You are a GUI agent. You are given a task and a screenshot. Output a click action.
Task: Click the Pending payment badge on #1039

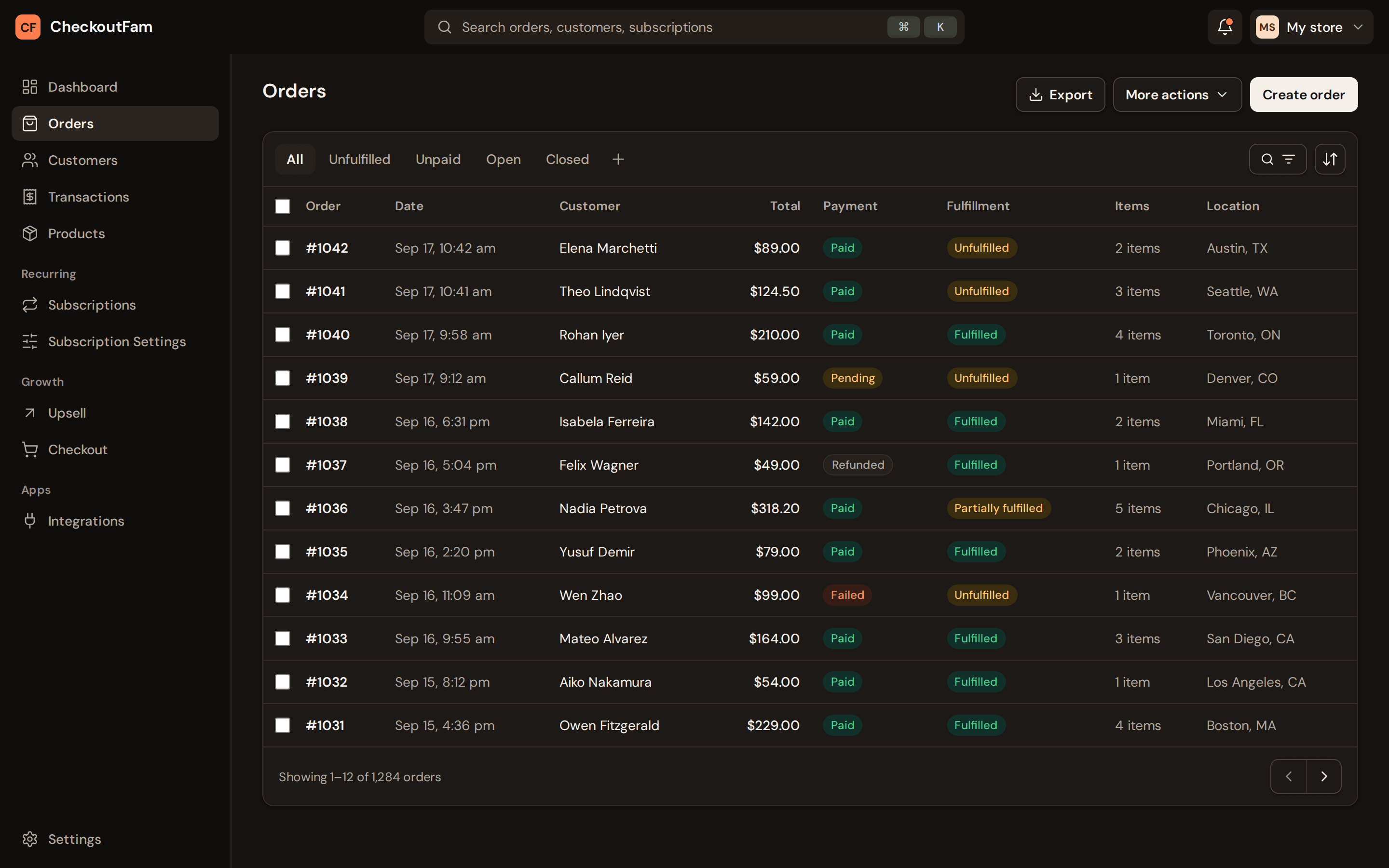tap(852, 378)
